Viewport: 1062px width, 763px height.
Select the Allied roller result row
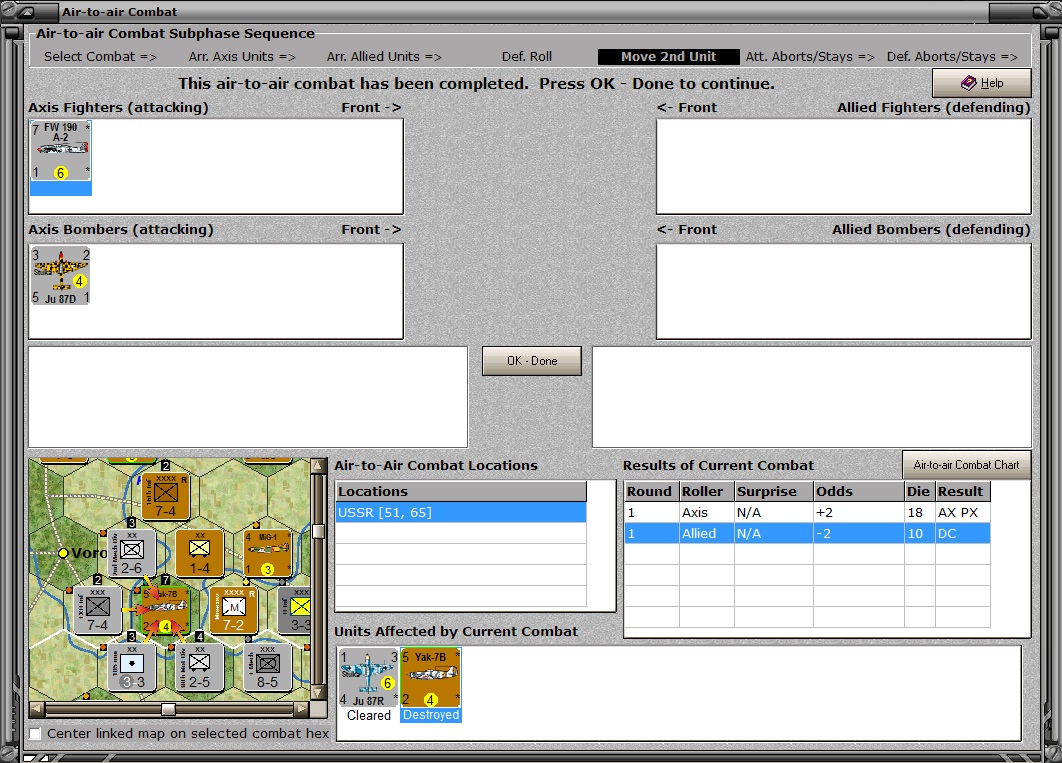(x=807, y=533)
